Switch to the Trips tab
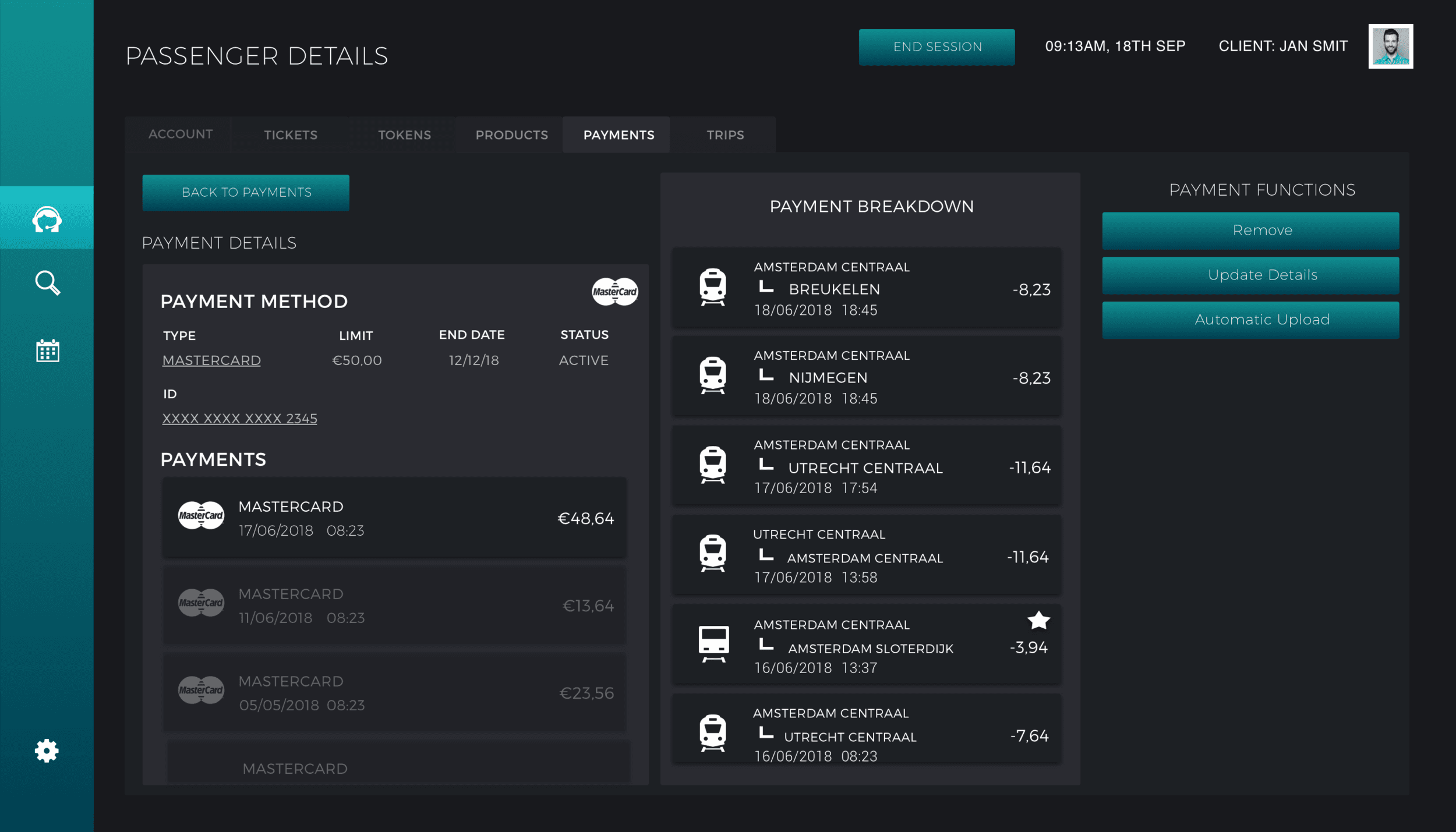 coord(725,135)
